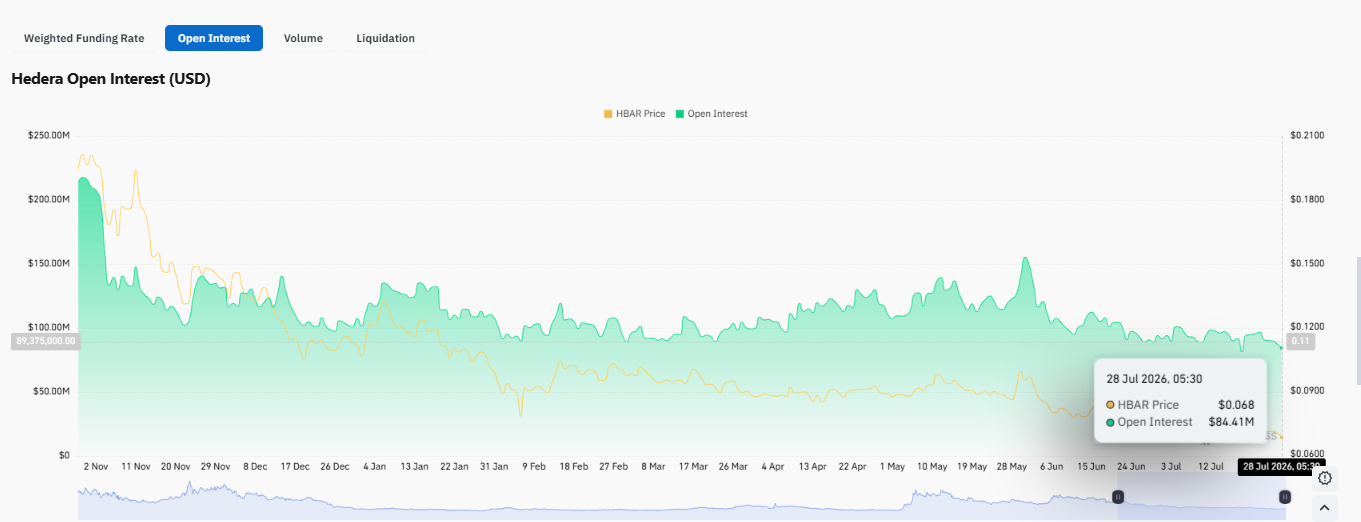Click the 0.11 right axis marker

click(x=1300, y=341)
